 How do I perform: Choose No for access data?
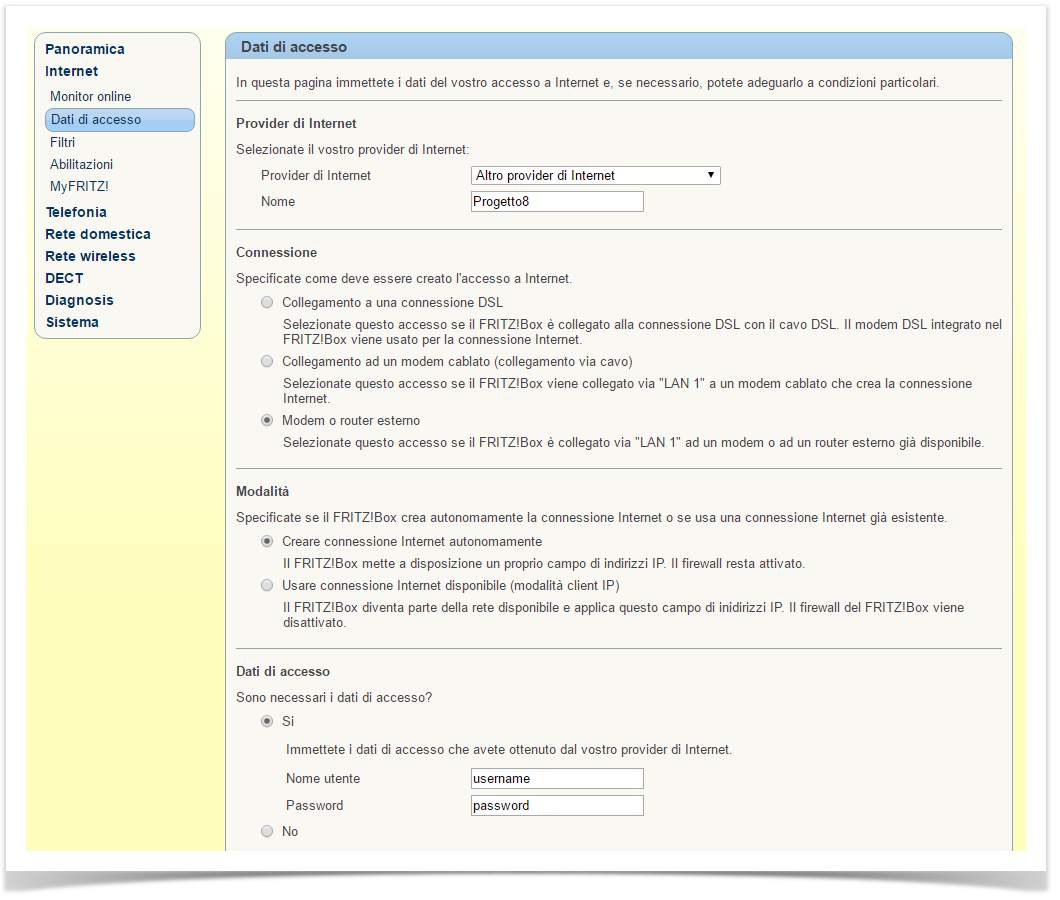coord(267,831)
